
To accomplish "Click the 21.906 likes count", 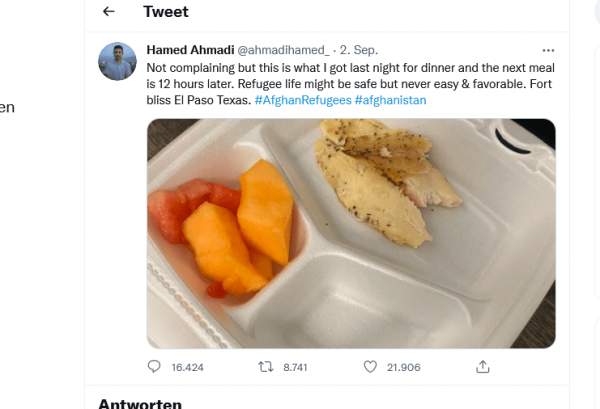I will pyautogui.click(x=406, y=367).
